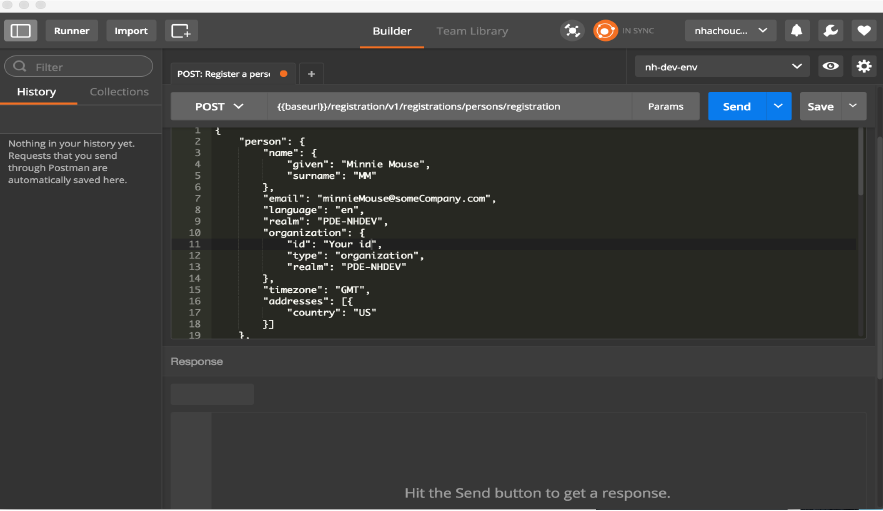Toggle environment quick look eye icon
Viewport: 883px width, 511px height.
coord(830,67)
